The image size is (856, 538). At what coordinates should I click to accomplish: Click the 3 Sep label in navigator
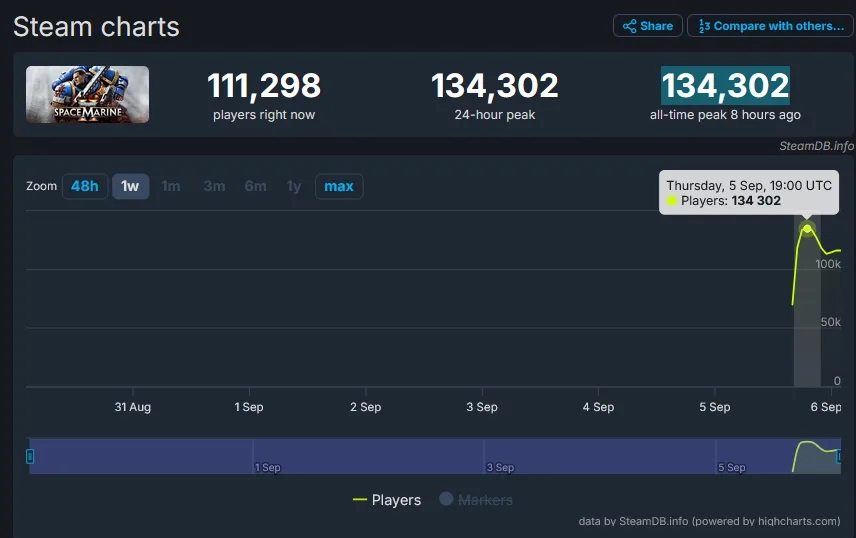click(x=501, y=468)
